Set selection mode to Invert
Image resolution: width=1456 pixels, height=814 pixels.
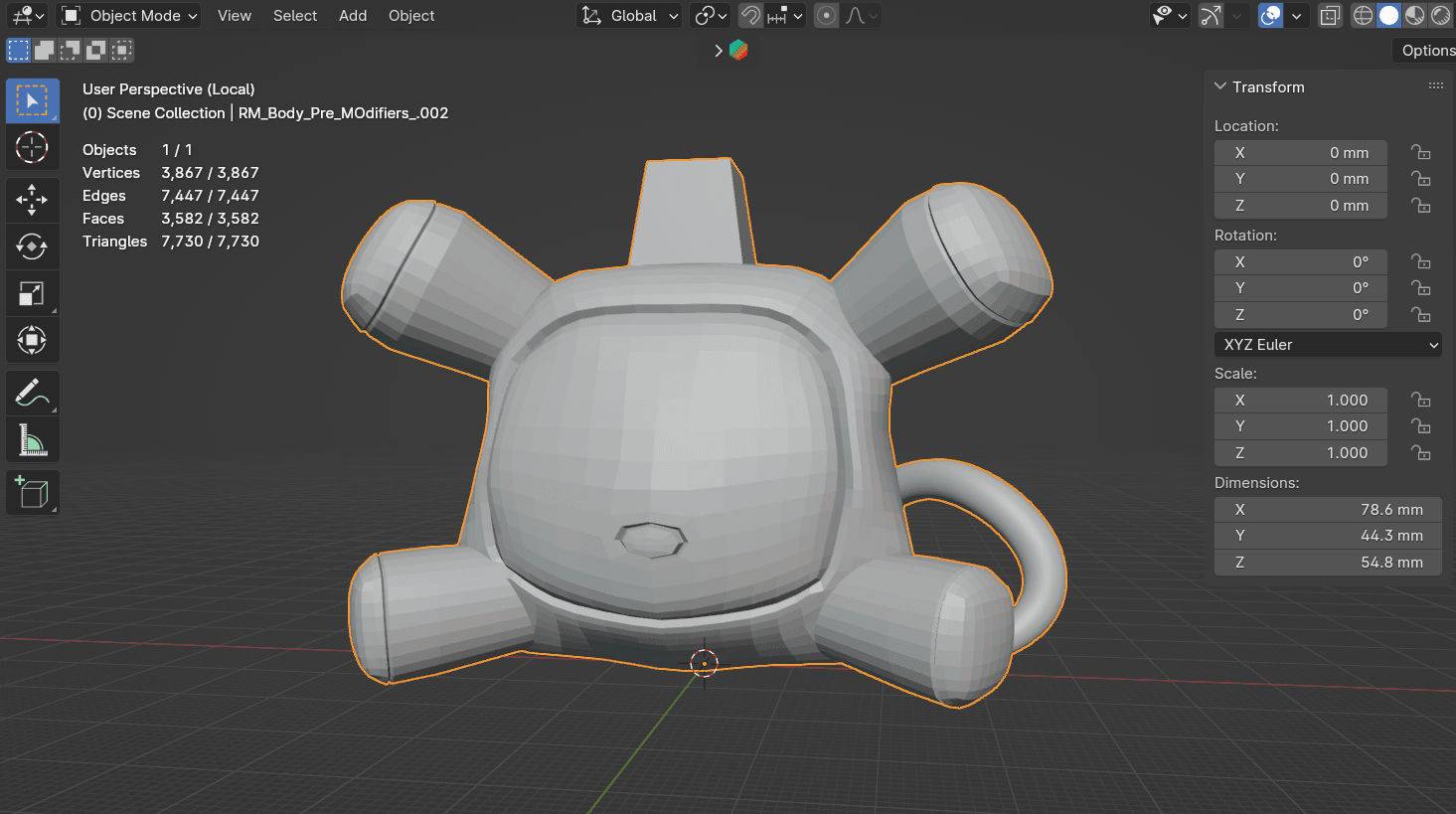[x=96, y=50]
